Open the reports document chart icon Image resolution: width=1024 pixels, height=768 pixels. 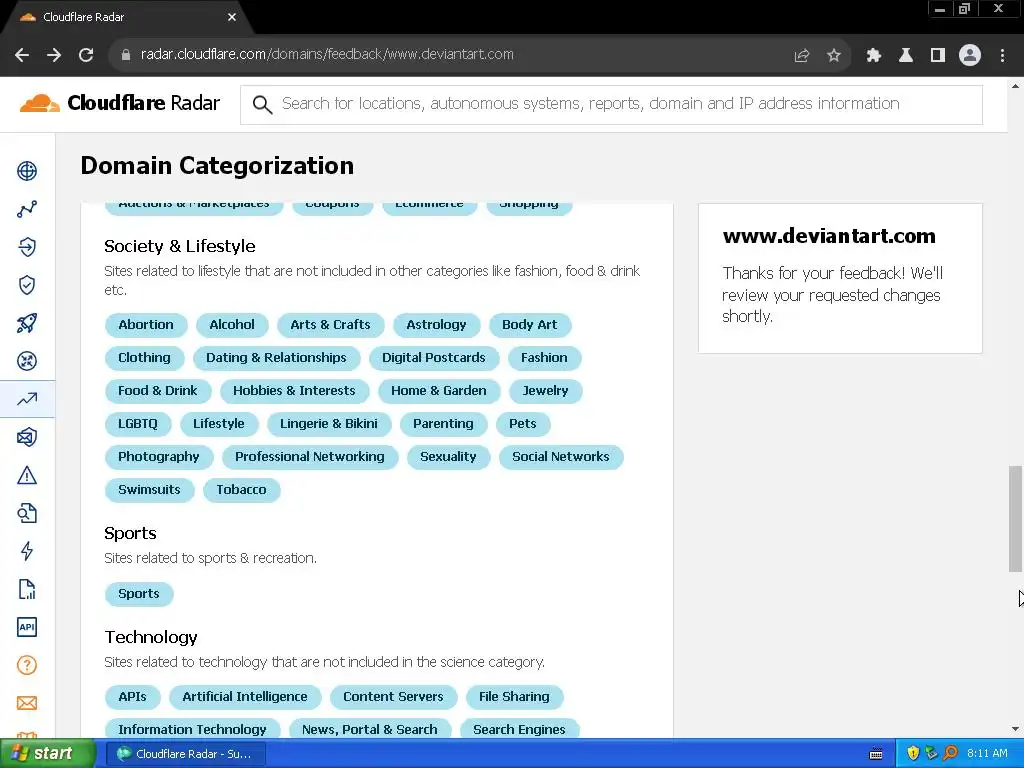click(x=27, y=589)
